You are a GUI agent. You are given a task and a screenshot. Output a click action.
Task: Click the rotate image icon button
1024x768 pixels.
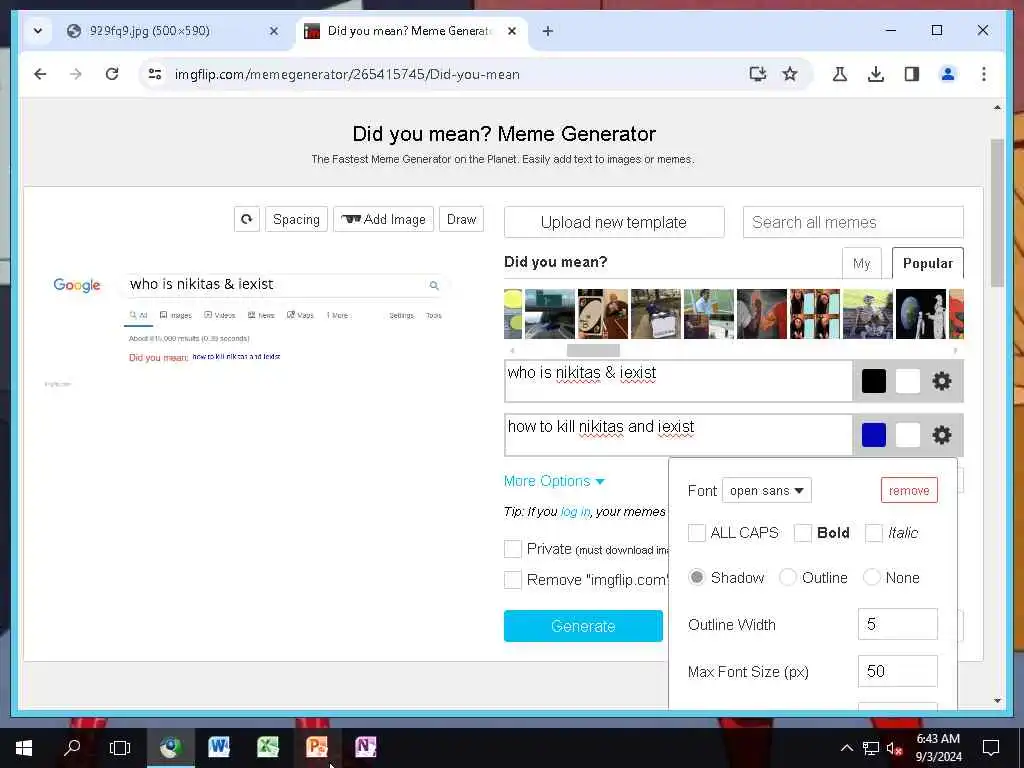coord(247,219)
